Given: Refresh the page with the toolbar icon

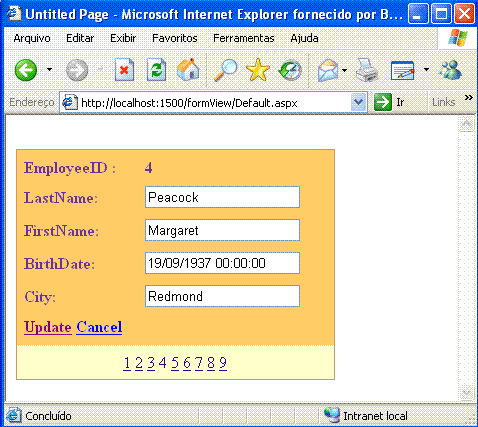Looking at the screenshot, I should 156,70.
